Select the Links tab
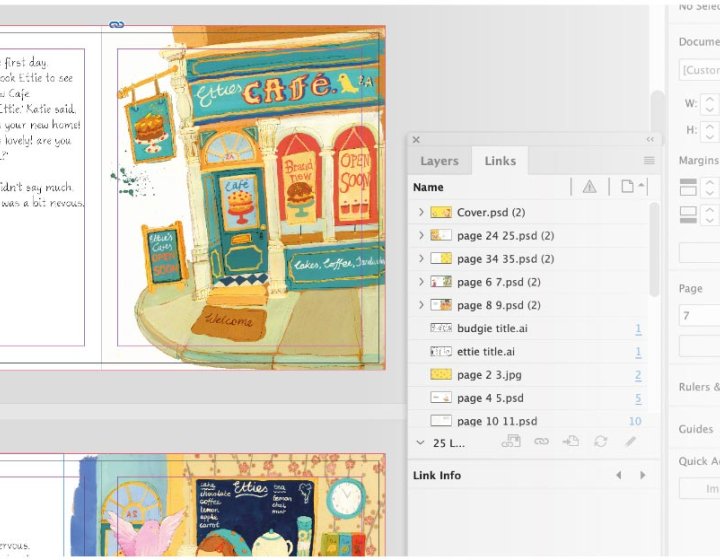This screenshot has width=720, height=560. (x=500, y=161)
